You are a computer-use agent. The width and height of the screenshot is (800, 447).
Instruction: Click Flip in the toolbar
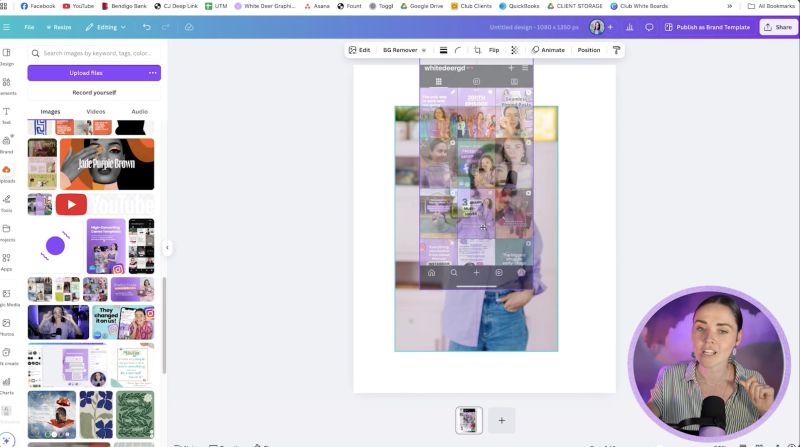[x=494, y=50]
